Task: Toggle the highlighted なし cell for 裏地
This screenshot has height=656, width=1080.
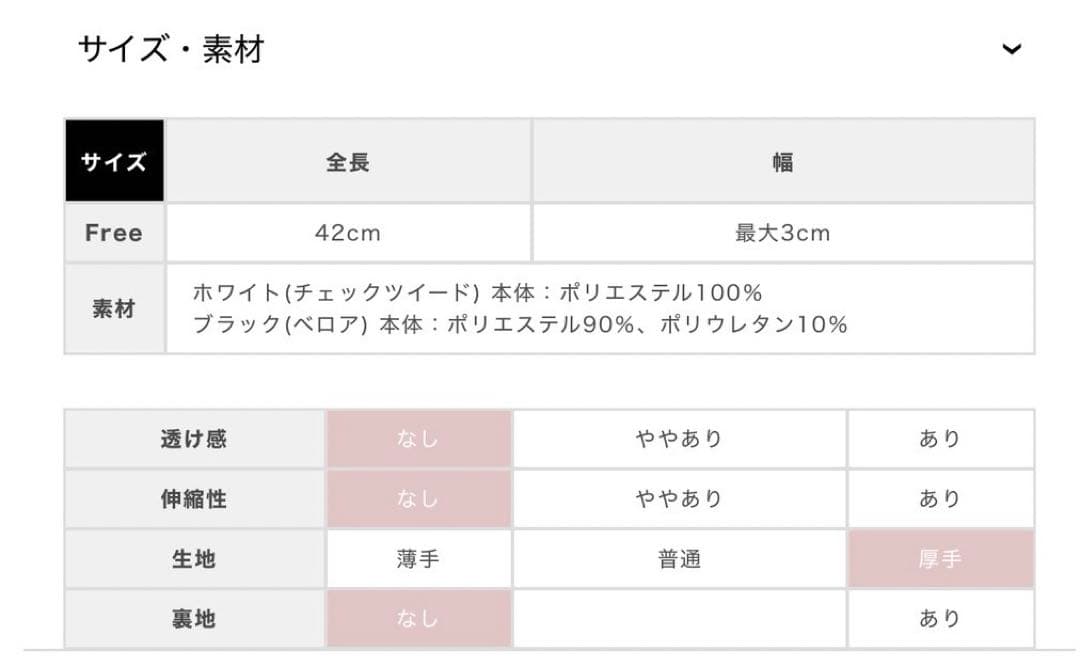Action: tap(417, 620)
